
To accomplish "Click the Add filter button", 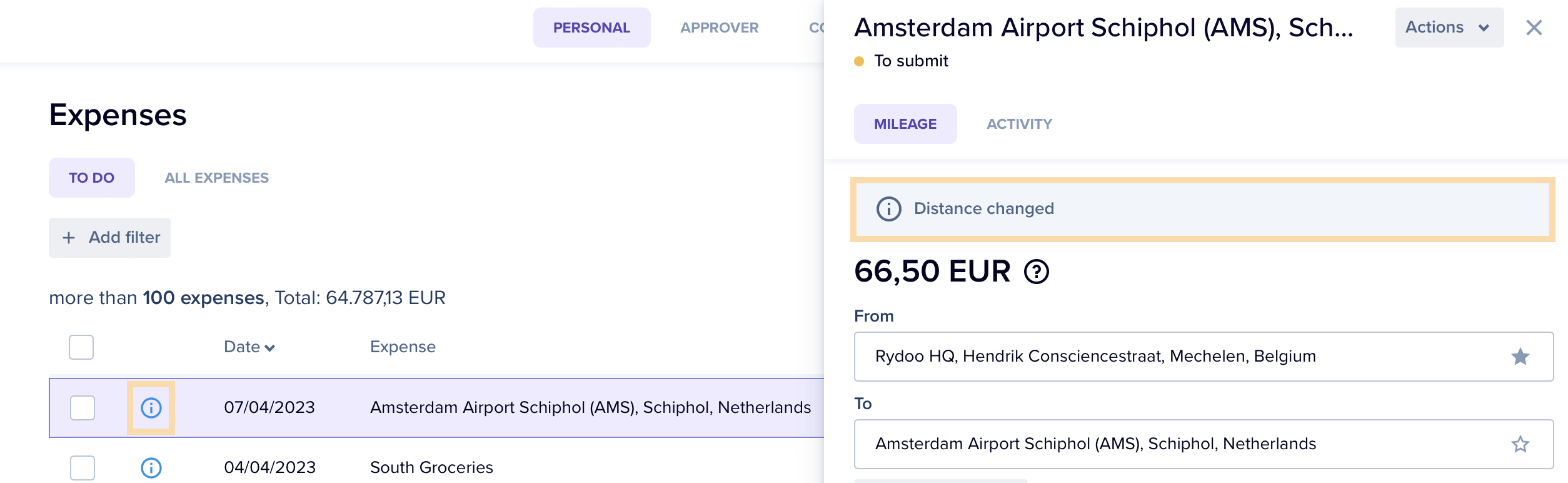I will pyautogui.click(x=109, y=238).
